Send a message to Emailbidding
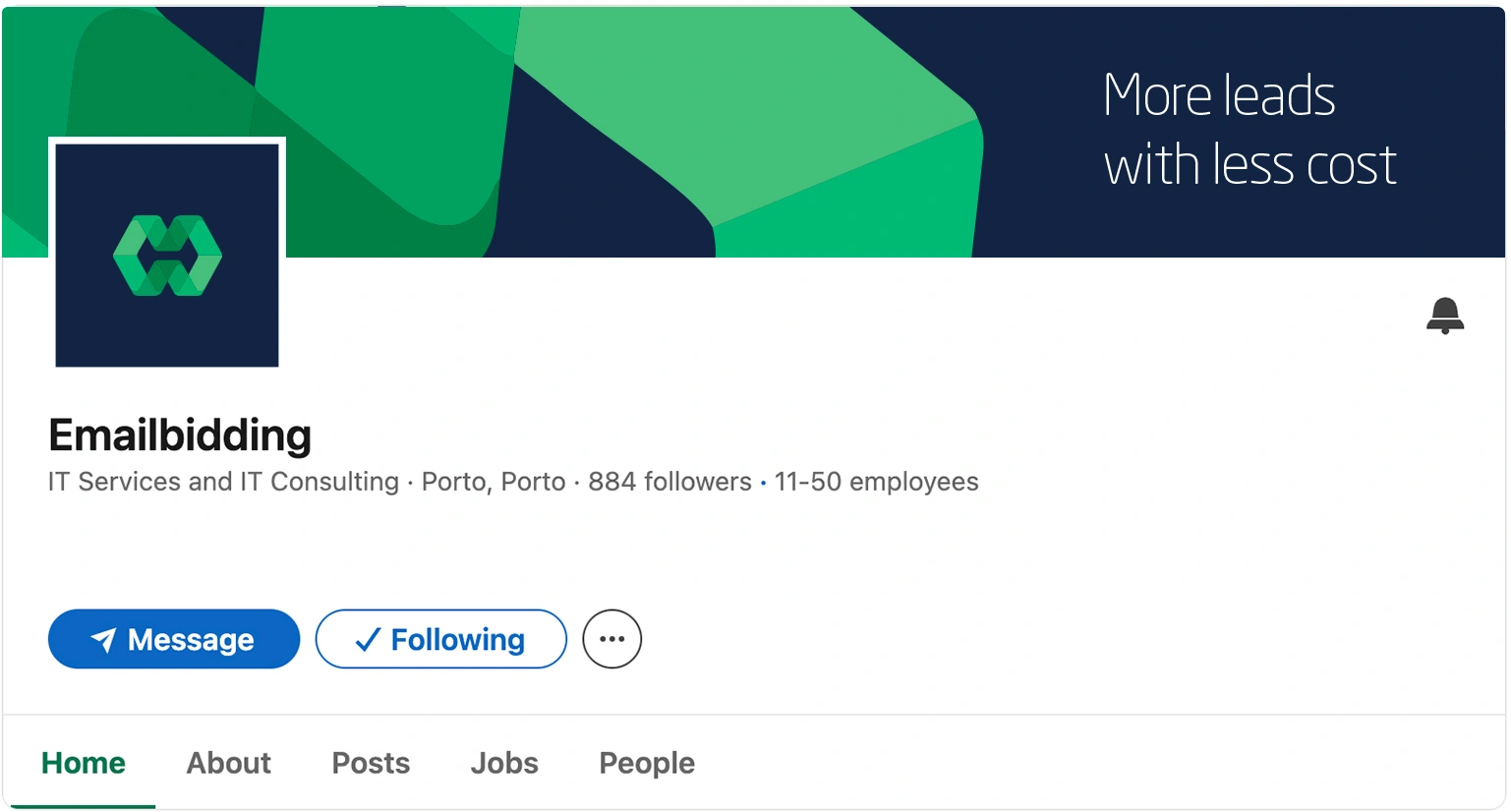 pos(173,639)
